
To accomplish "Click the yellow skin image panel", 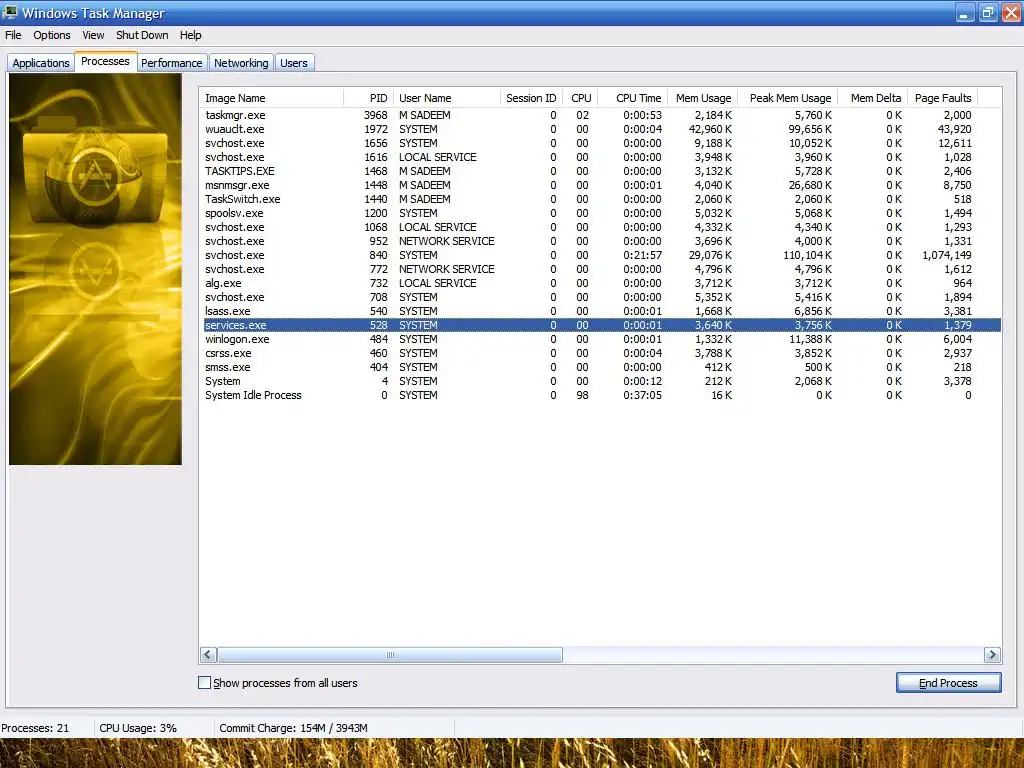I will [x=95, y=269].
